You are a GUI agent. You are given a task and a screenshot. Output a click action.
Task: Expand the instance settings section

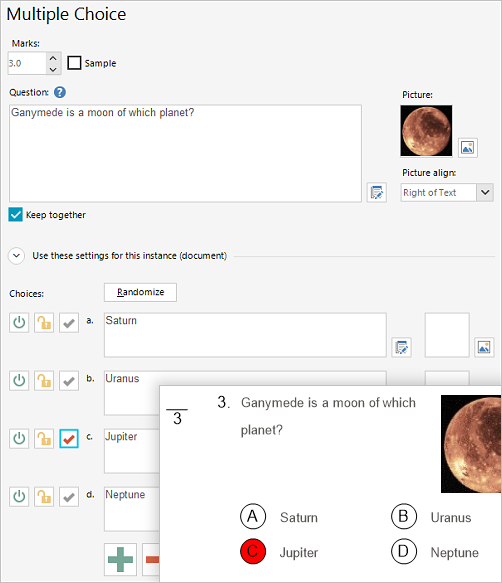click(16, 256)
